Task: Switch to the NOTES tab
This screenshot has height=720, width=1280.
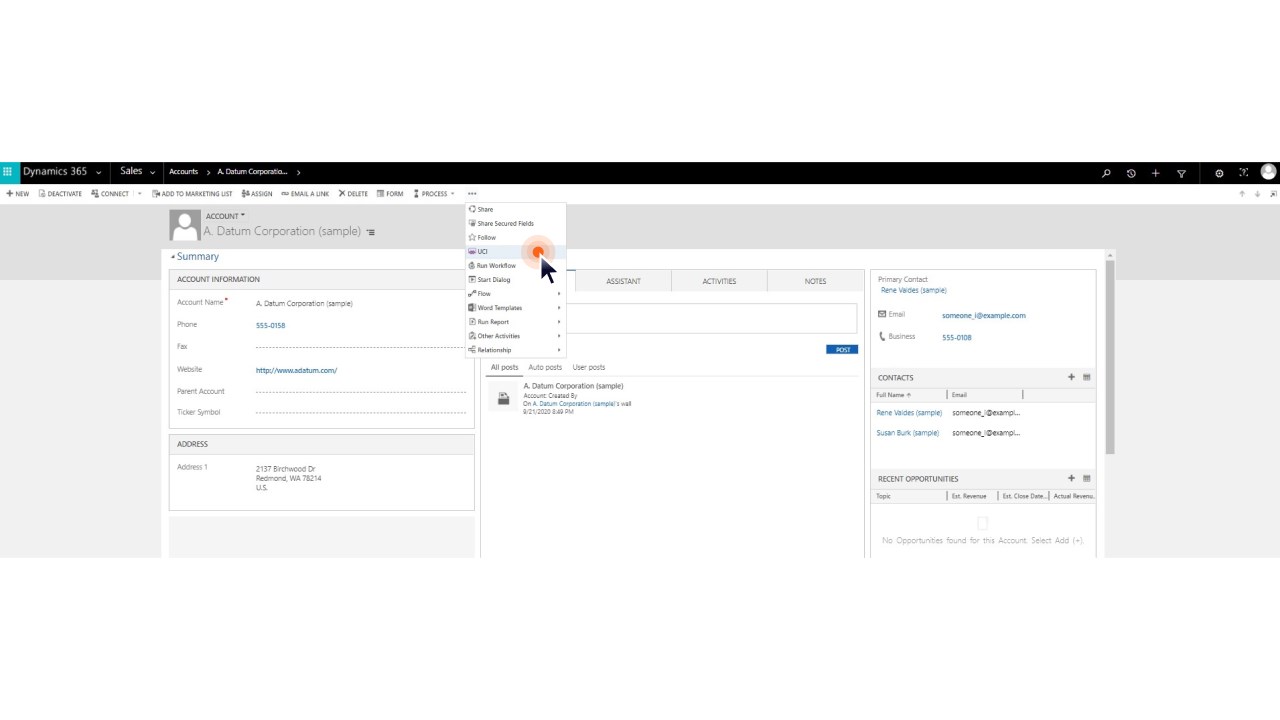Action: 815,281
